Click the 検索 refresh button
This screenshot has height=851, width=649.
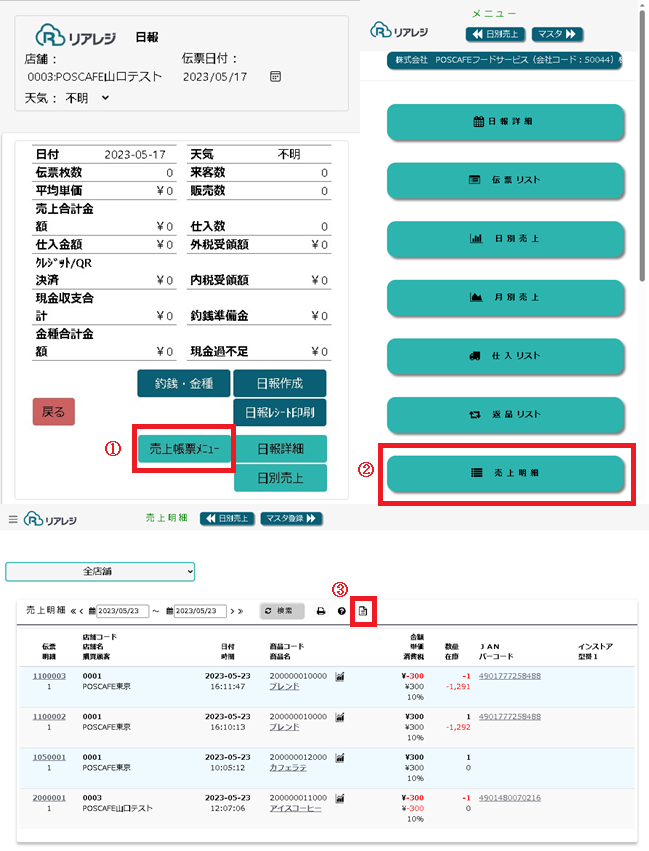point(282,611)
